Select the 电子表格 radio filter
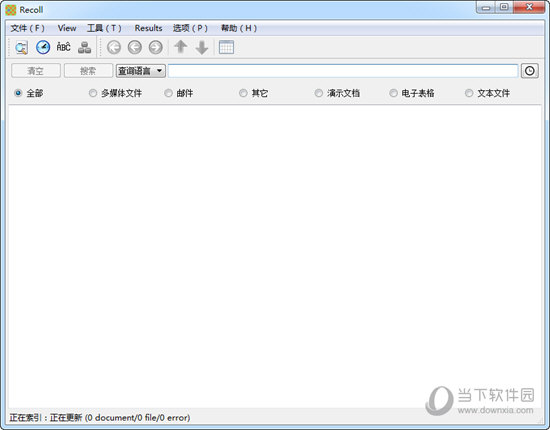Viewport: 550px width, 430px height. [412, 93]
